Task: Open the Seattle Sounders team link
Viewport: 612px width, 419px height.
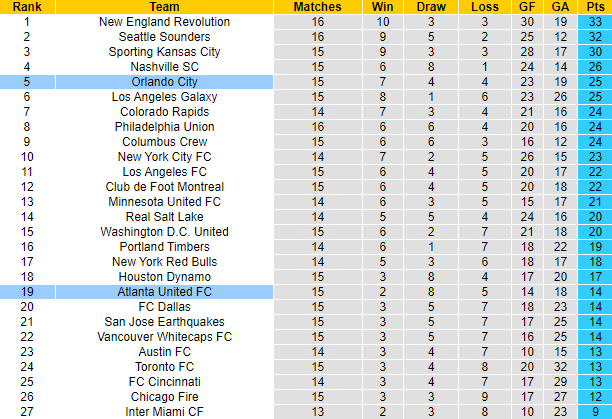Action: coord(164,36)
